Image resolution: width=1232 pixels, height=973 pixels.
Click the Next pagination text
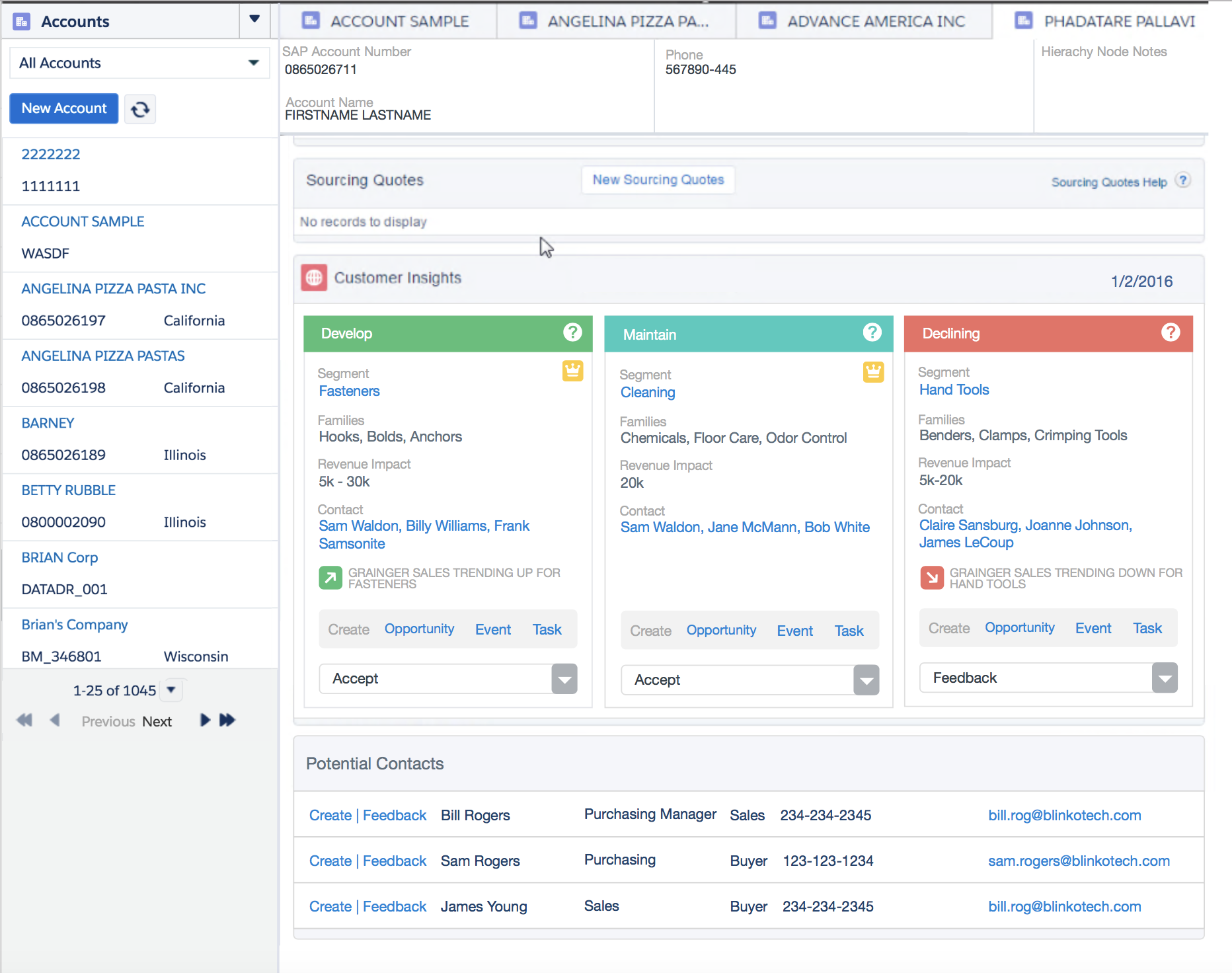click(157, 721)
